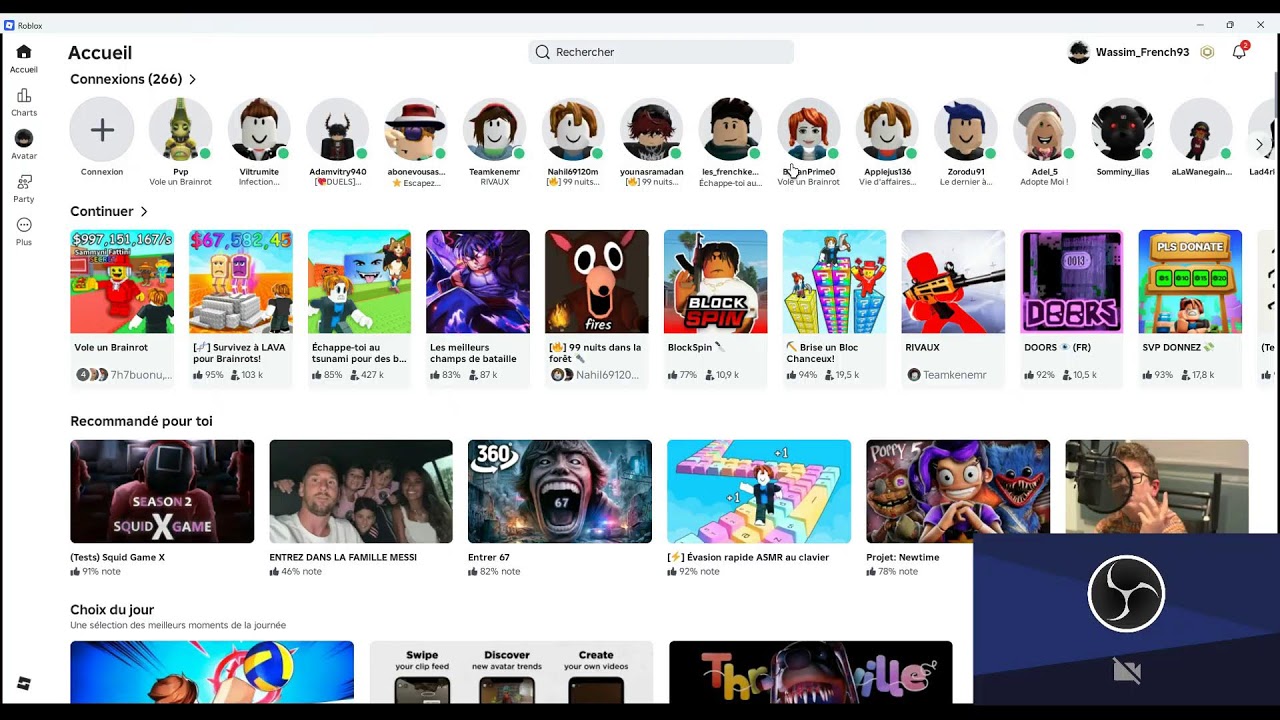Click the 'ENTREZ DANS LA FAMILLE MESSI' title
The width and height of the screenshot is (1280, 720).
[343, 557]
